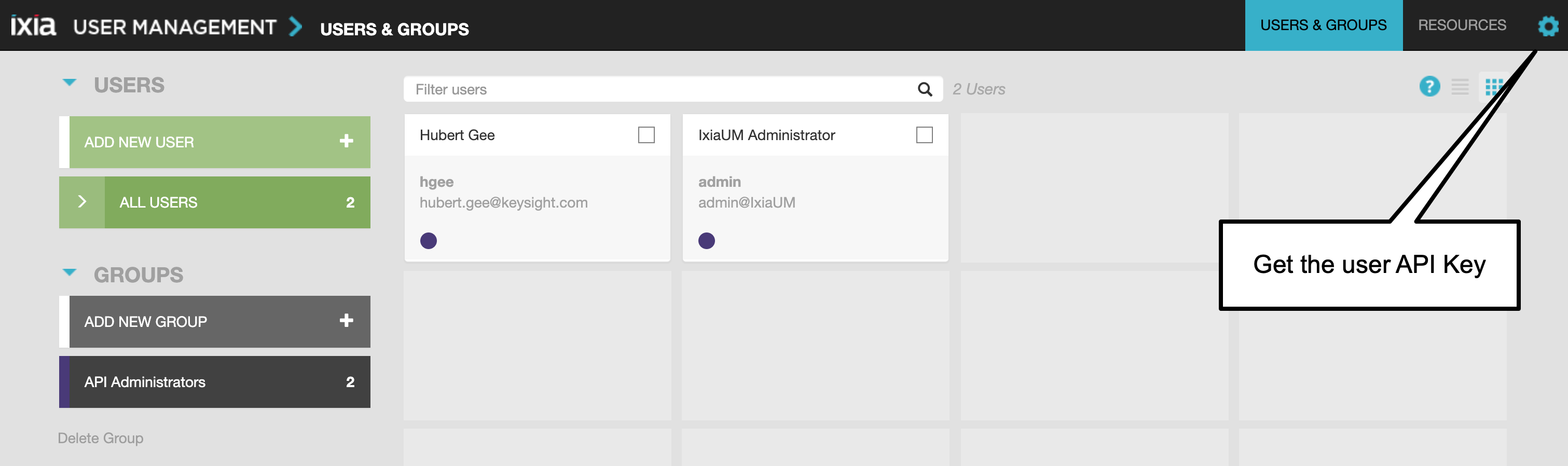Click Hubert Gee's purple group dot
1568x466 pixels.
pyautogui.click(x=429, y=241)
